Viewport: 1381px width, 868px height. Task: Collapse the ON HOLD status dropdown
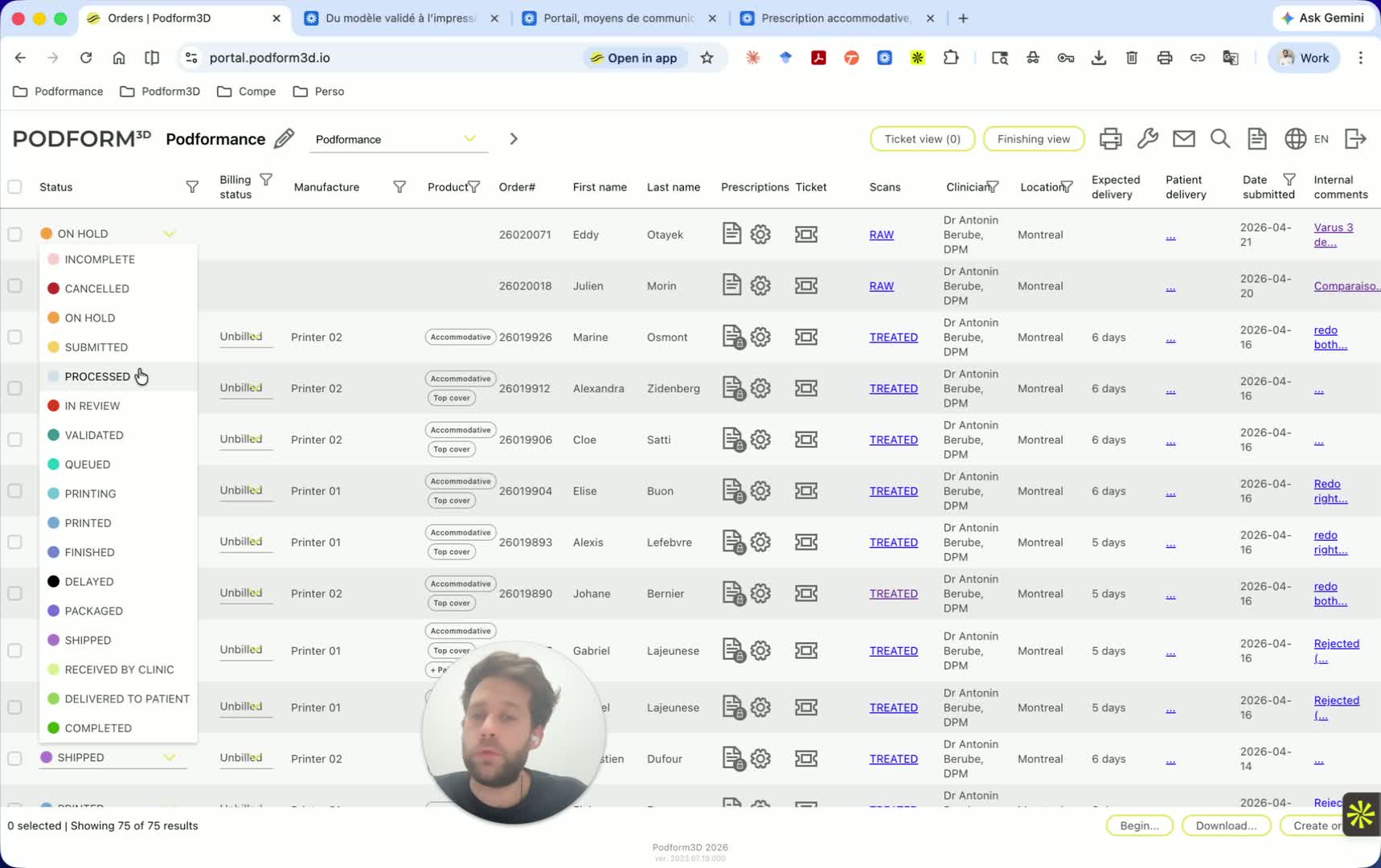click(x=169, y=234)
